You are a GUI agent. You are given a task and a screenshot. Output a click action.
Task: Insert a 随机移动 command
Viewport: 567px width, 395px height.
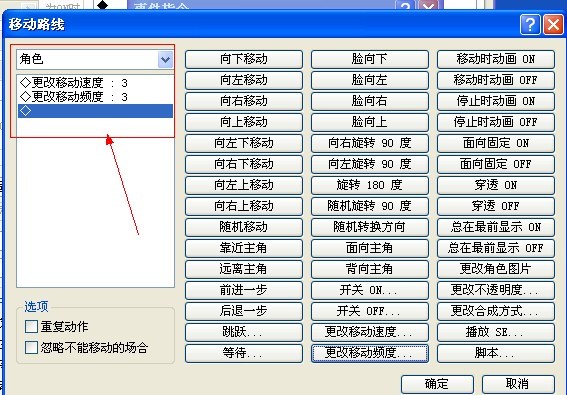coord(244,227)
